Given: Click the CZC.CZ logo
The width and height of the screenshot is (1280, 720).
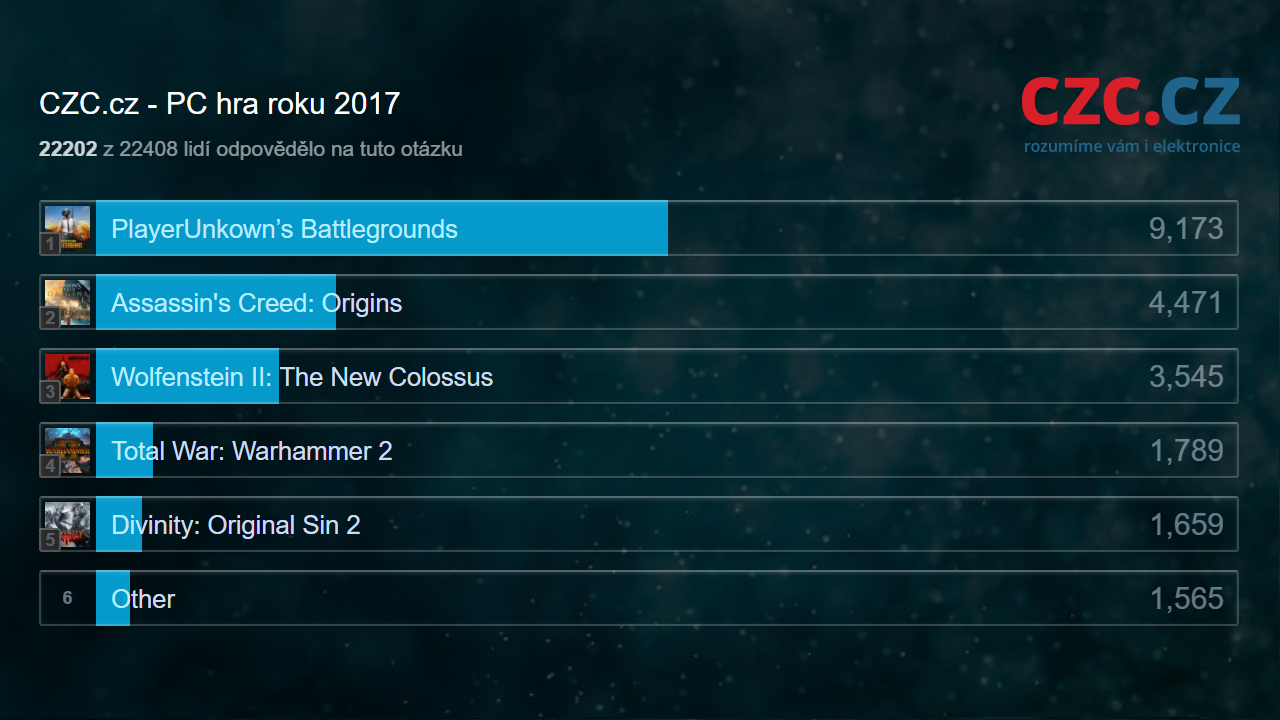Looking at the screenshot, I should pyautogui.click(x=1130, y=104).
